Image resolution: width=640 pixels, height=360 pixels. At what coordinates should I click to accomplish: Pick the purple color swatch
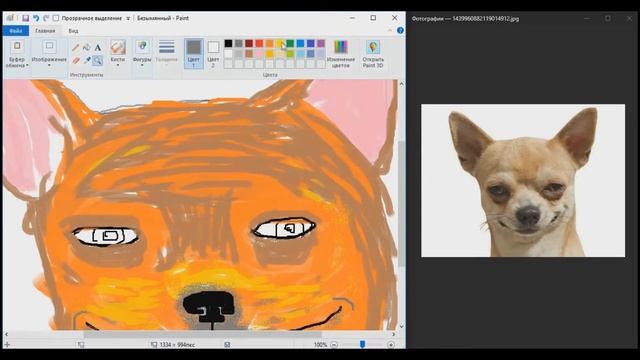coord(321,43)
